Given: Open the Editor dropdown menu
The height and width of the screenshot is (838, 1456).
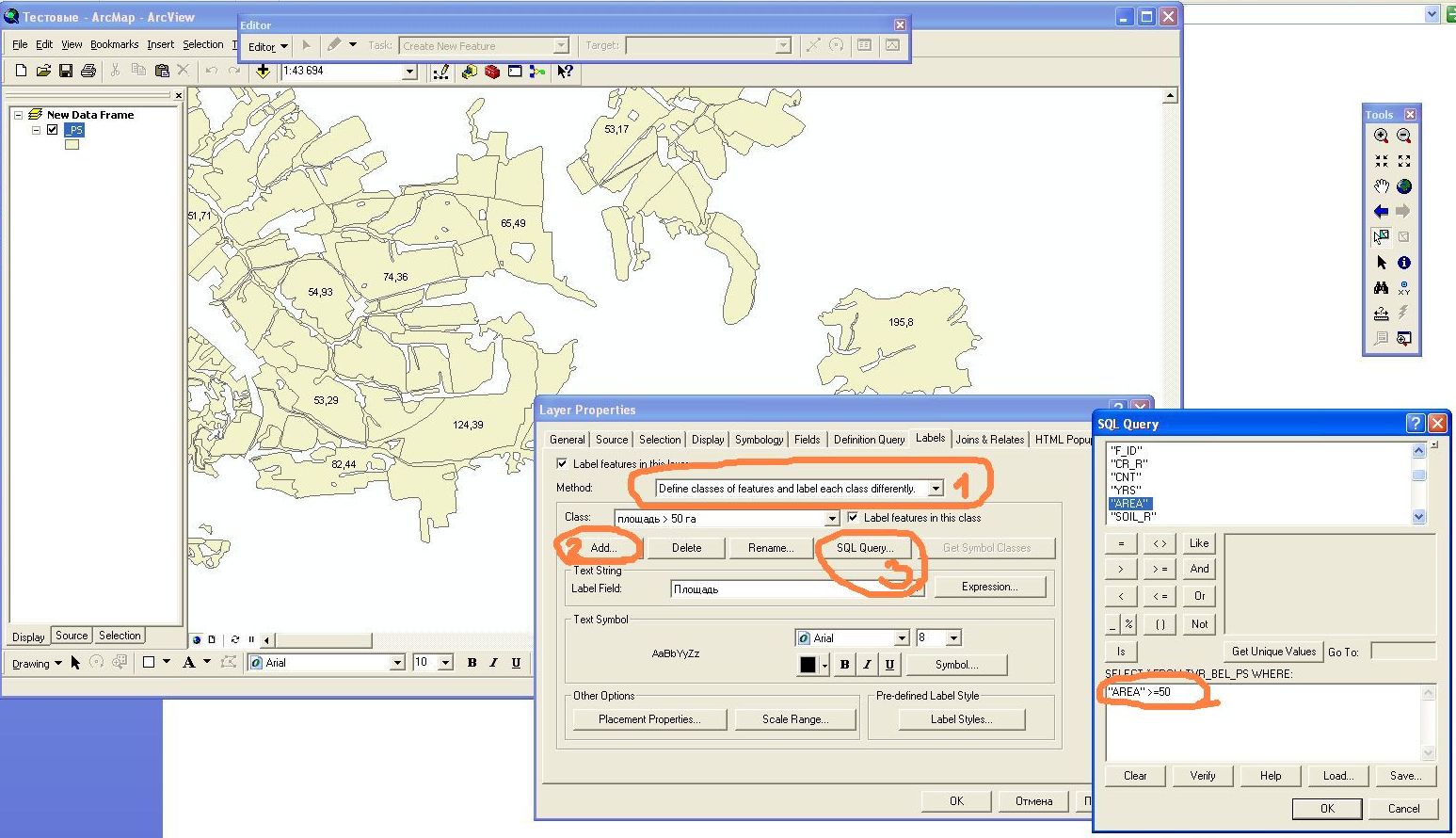Looking at the screenshot, I should click(267, 46).
